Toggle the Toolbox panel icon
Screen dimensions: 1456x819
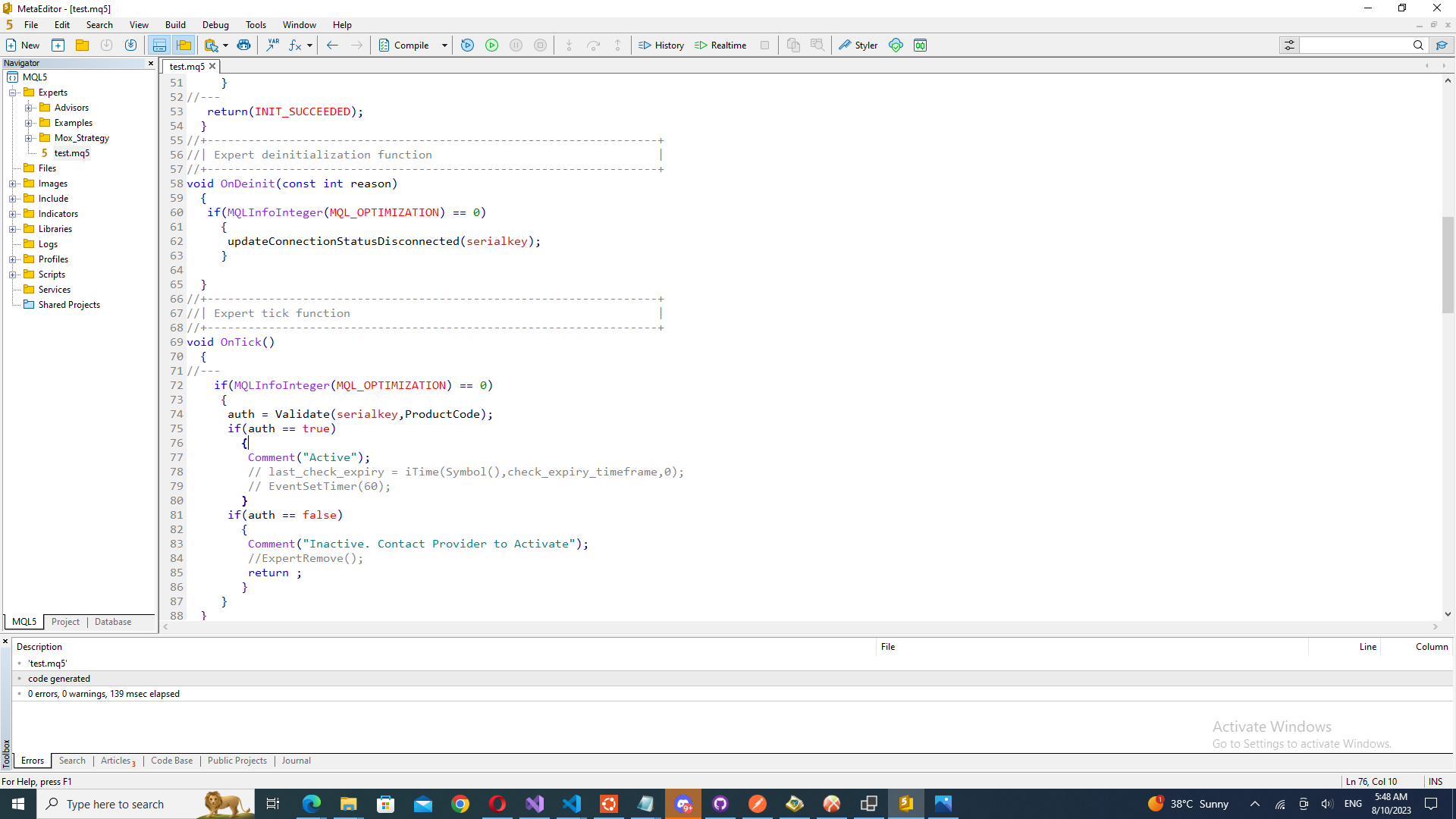point(159,45)
